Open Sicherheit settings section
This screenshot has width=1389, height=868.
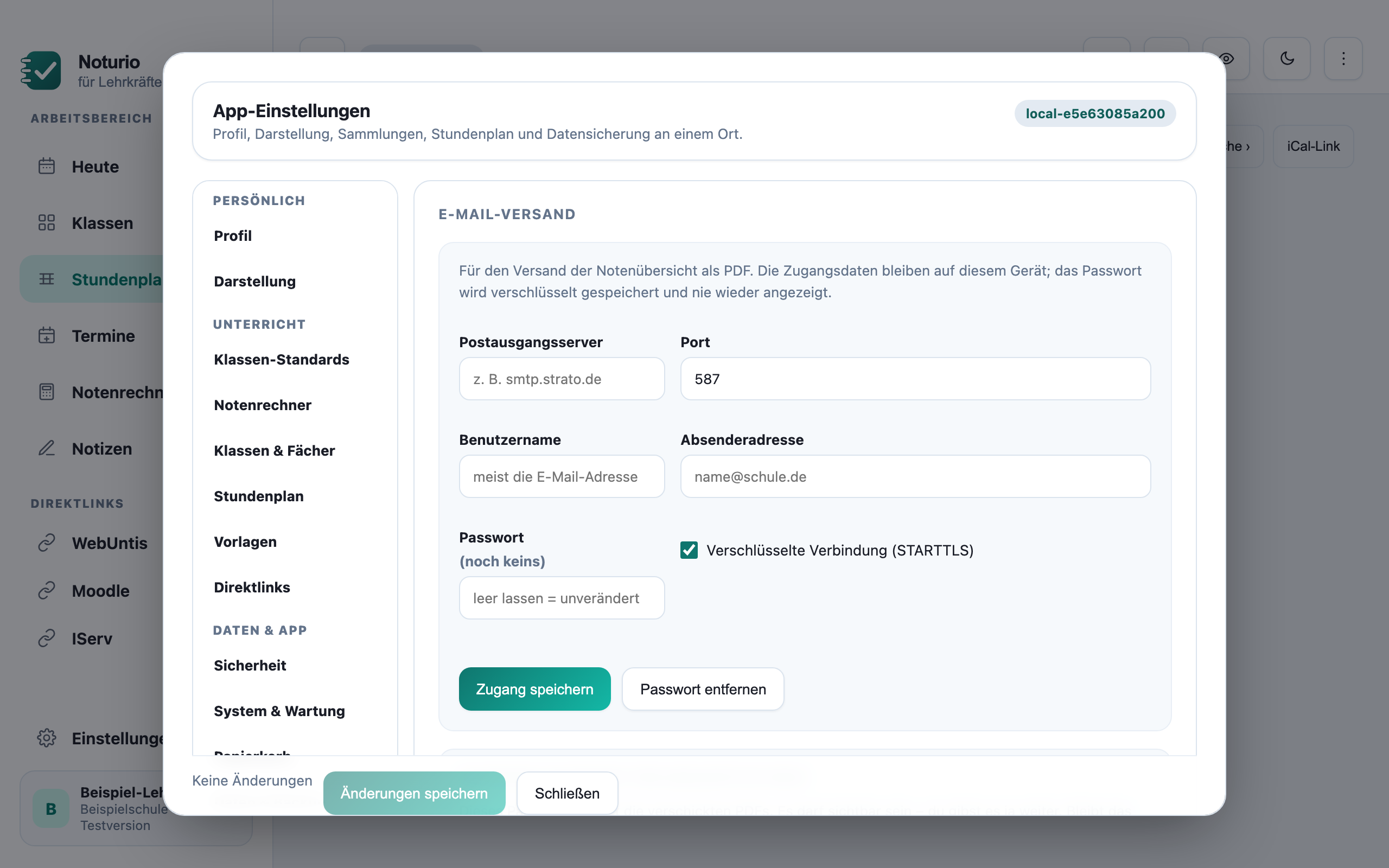pyautogui.click(x=295, y=665)
